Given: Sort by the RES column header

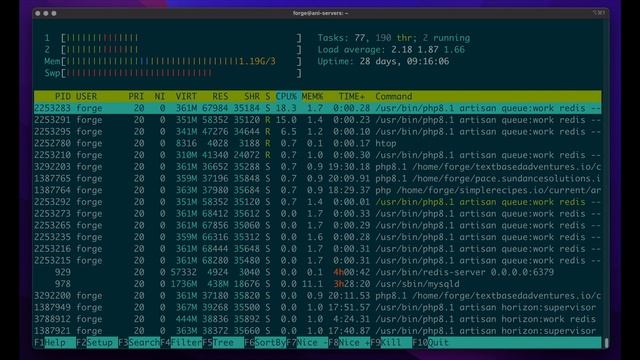Looking at the screenshot, I should (220, 96).
